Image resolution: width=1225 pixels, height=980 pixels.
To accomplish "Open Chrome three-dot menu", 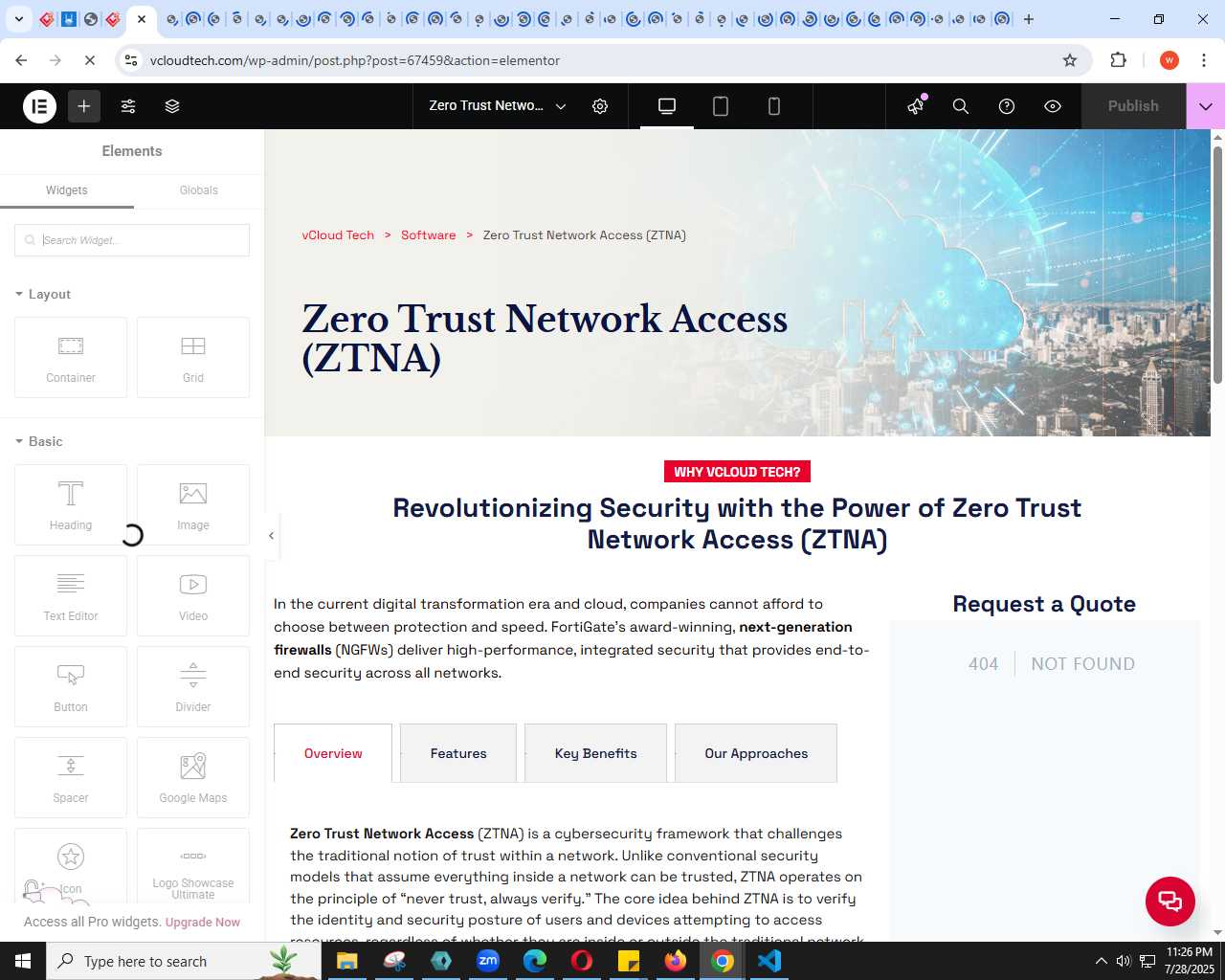I will click(x=1204, y=60).
